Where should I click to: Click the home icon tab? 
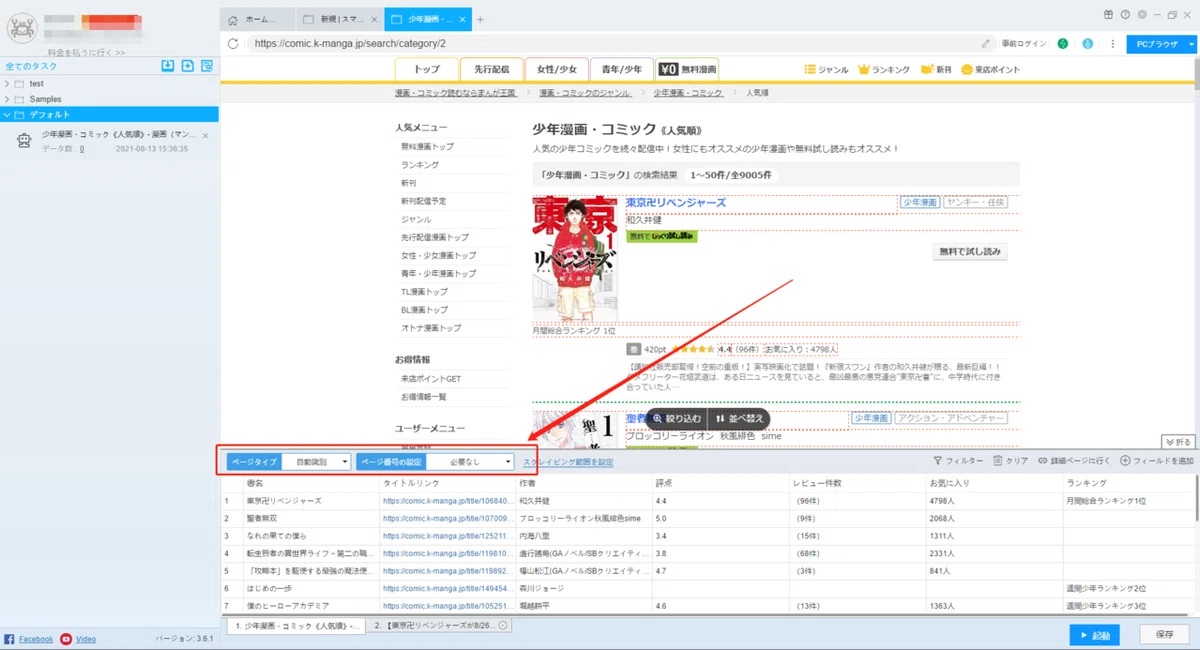pos(233,20)
